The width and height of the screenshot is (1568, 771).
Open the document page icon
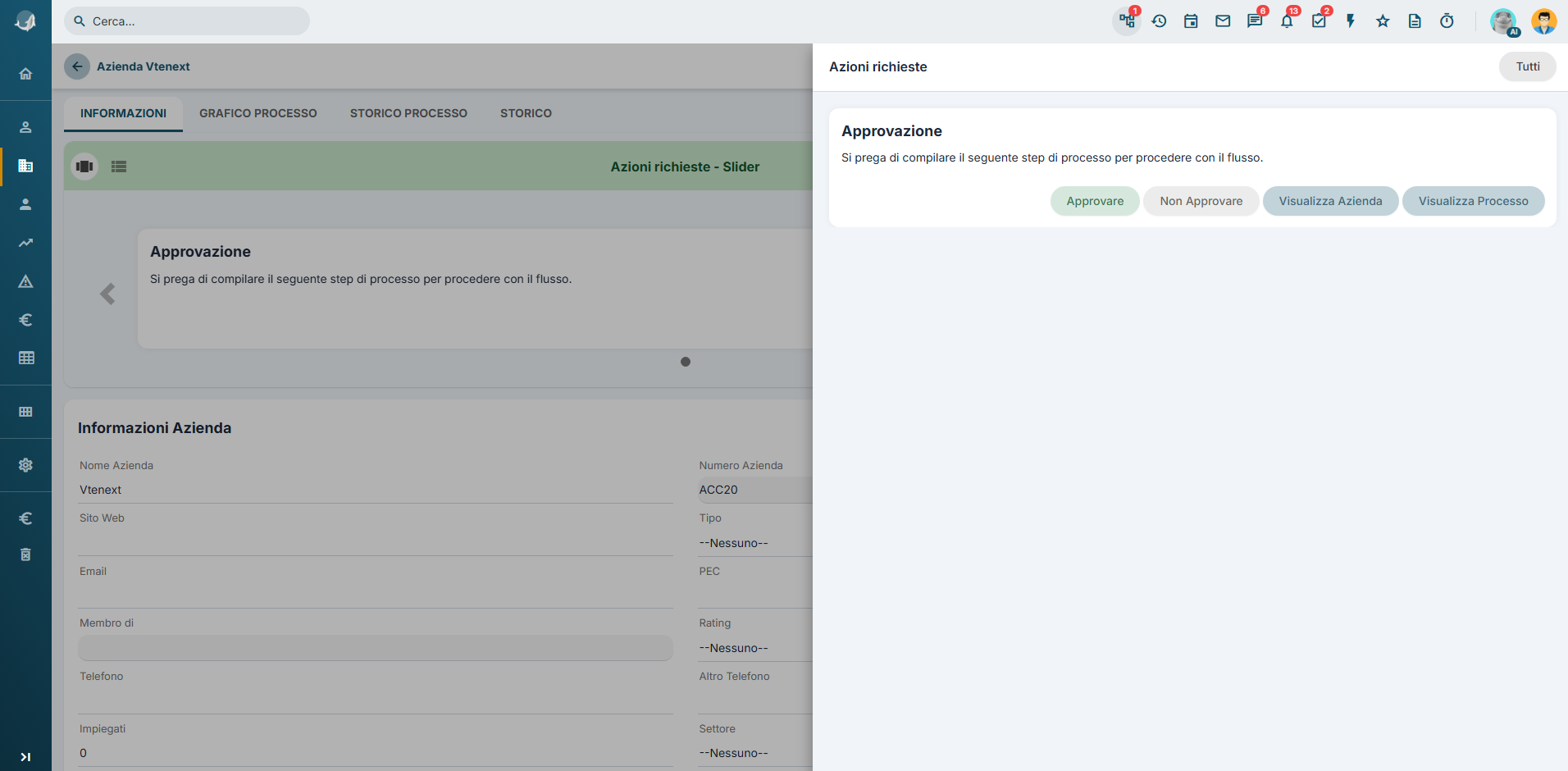point(1415,21)
